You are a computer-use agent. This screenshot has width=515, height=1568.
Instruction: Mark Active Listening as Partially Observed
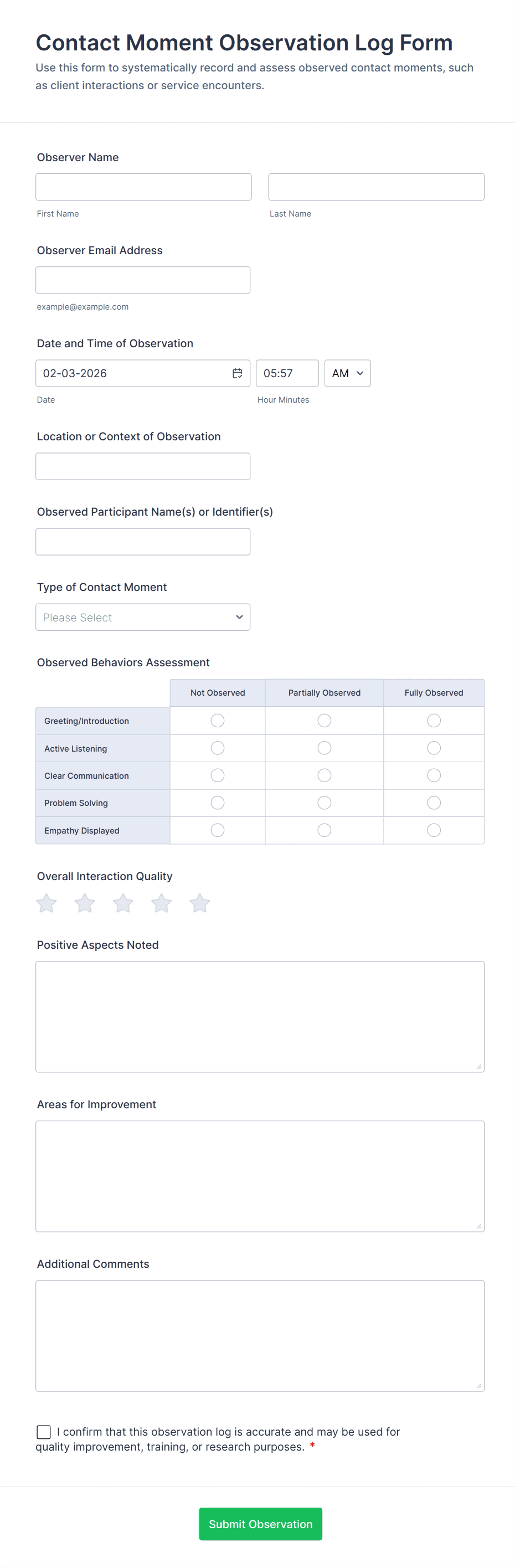point(324,748)
